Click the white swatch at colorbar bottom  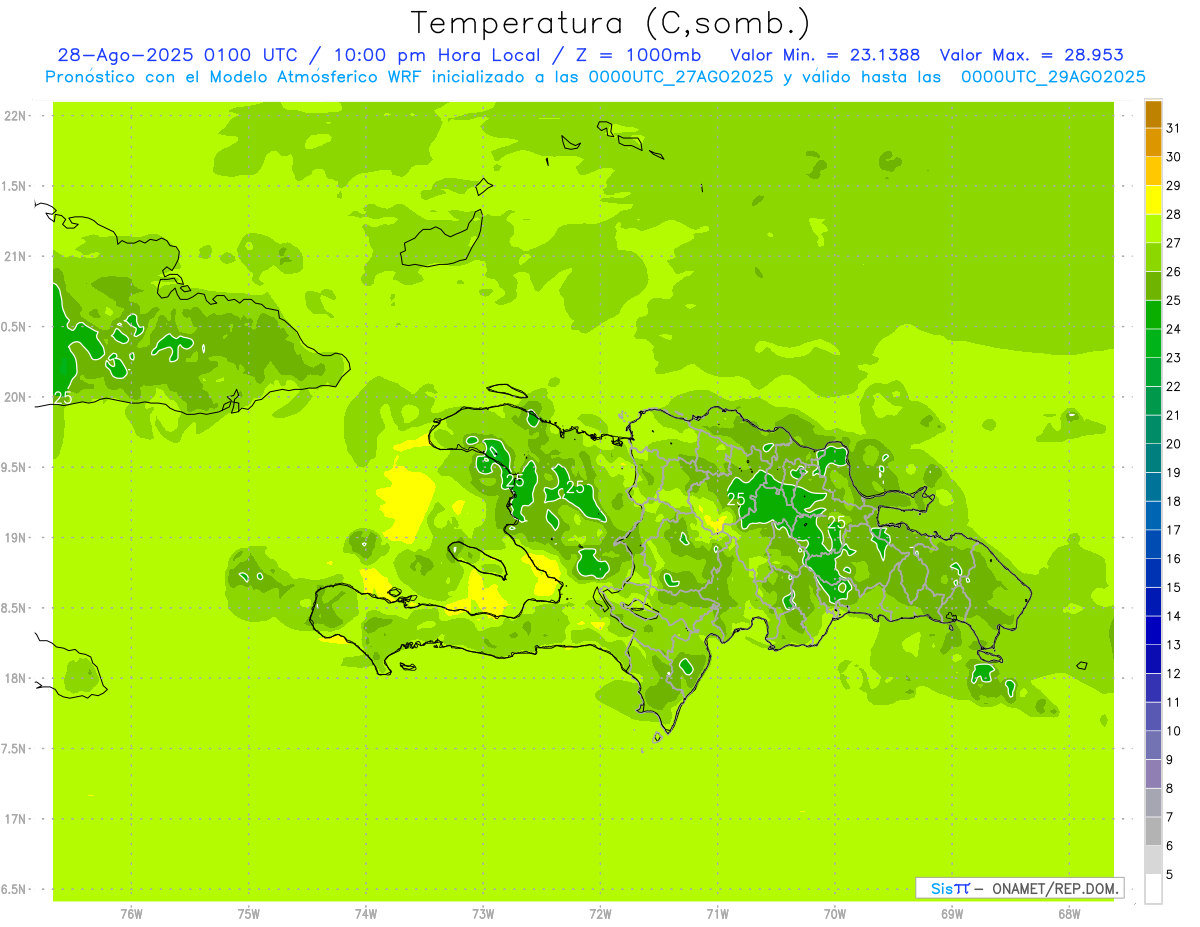1153,889
